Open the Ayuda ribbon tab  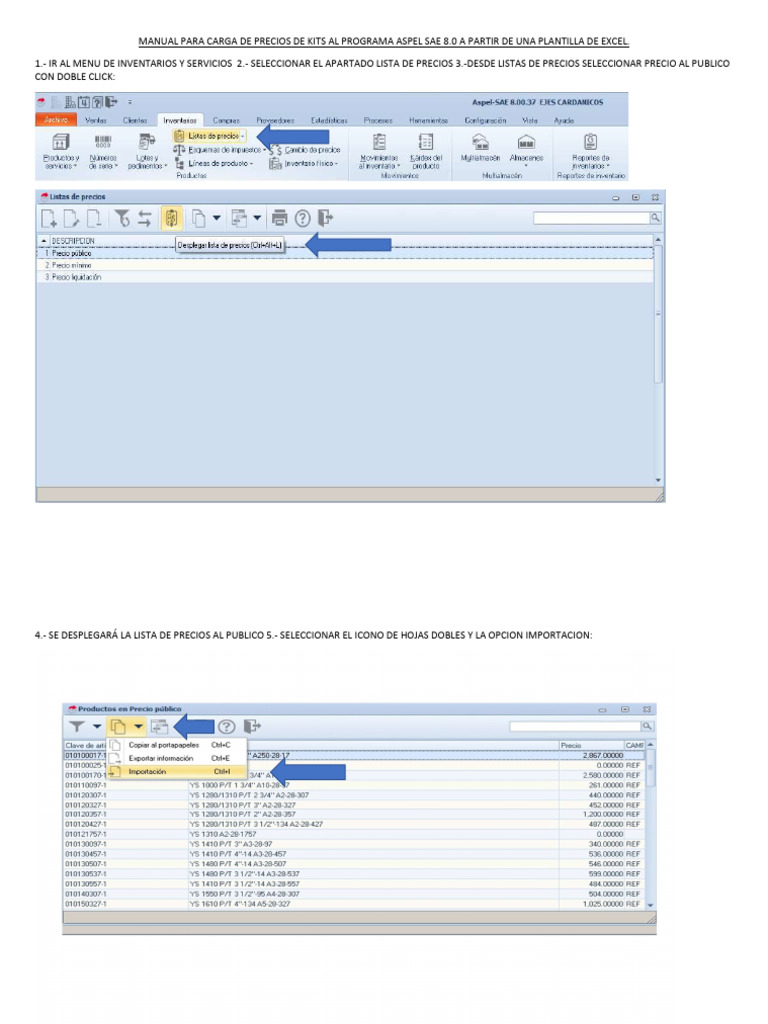564,120
